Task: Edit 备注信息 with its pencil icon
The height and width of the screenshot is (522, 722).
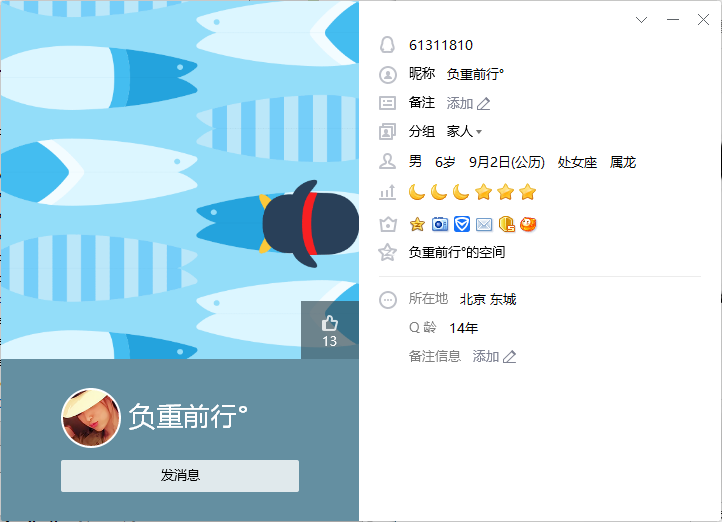Action: click(x=509, y=357)
